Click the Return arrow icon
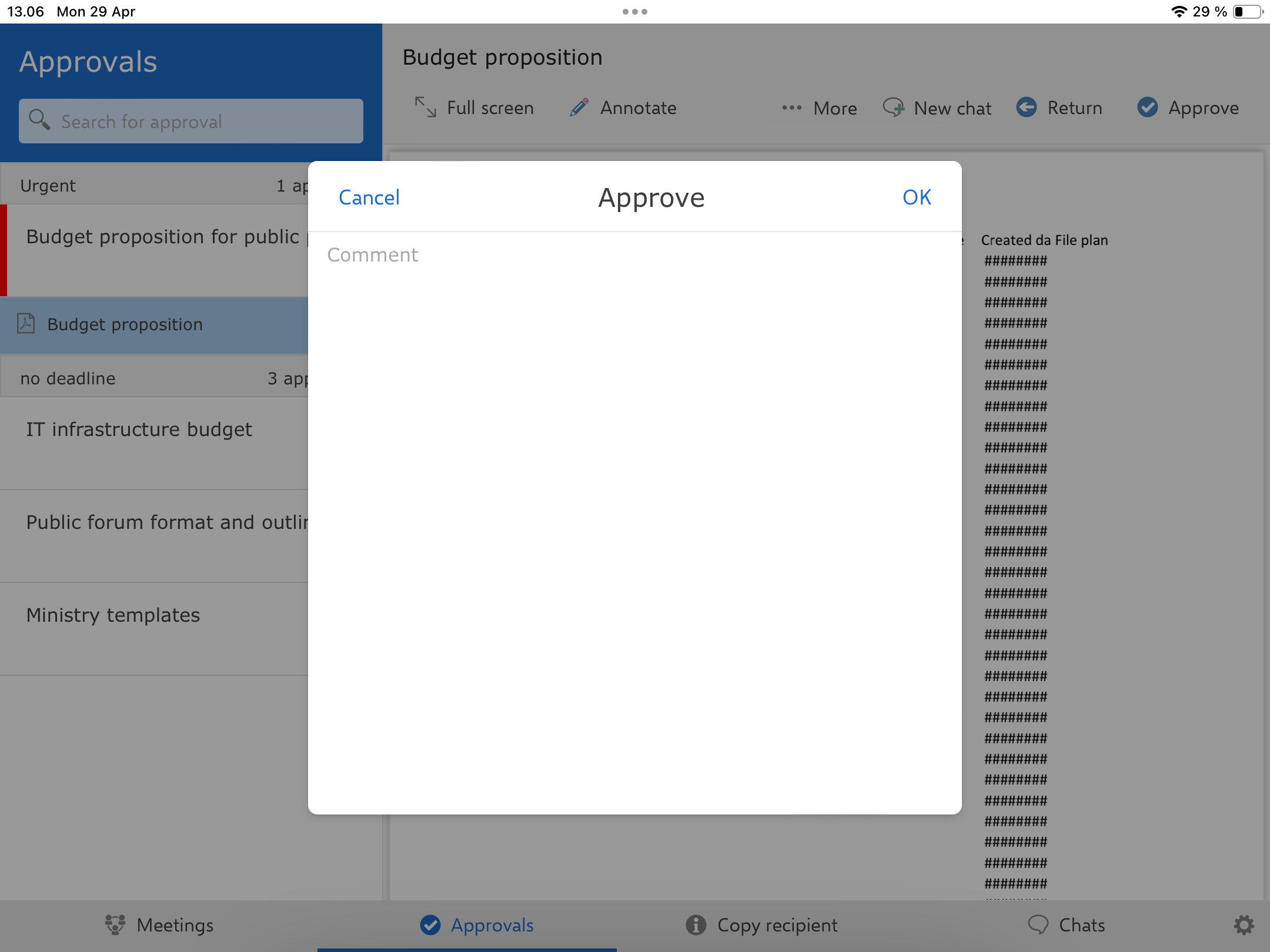This screenshot has width=1270, height=952. (1027, 108)
